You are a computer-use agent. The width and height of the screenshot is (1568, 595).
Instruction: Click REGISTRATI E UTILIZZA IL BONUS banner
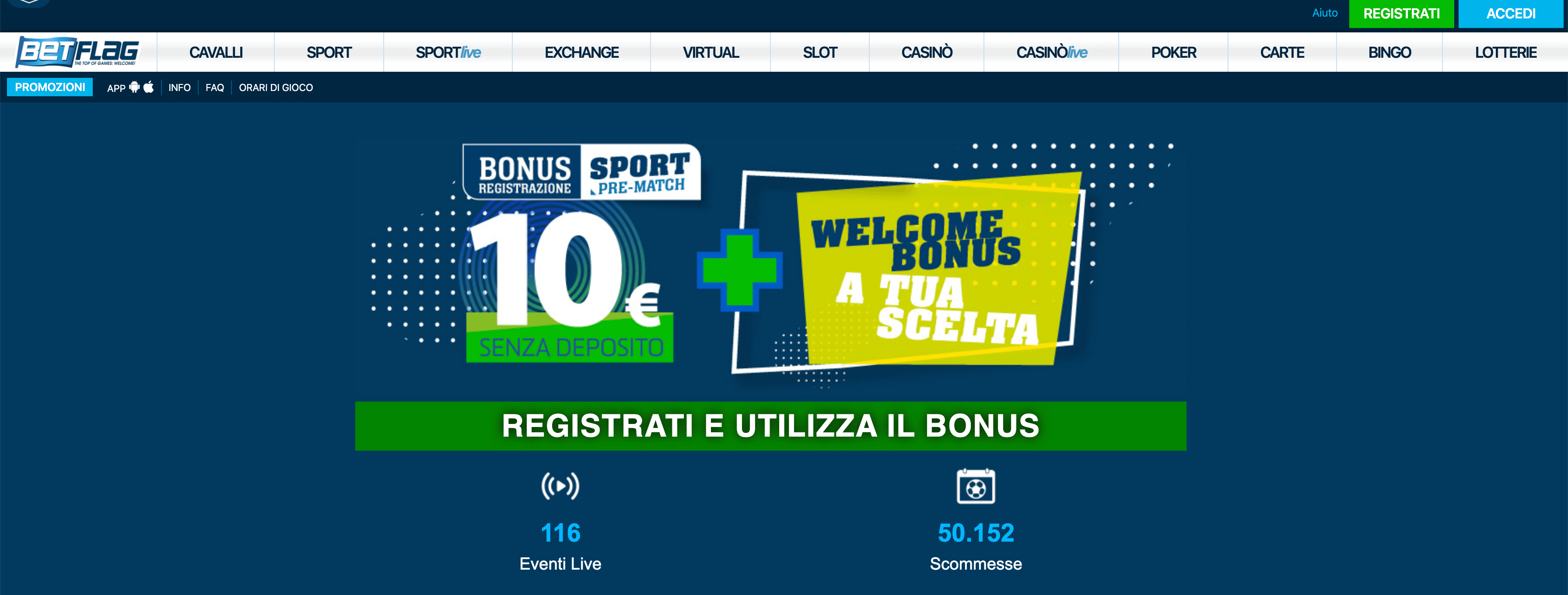click(770, 426)
